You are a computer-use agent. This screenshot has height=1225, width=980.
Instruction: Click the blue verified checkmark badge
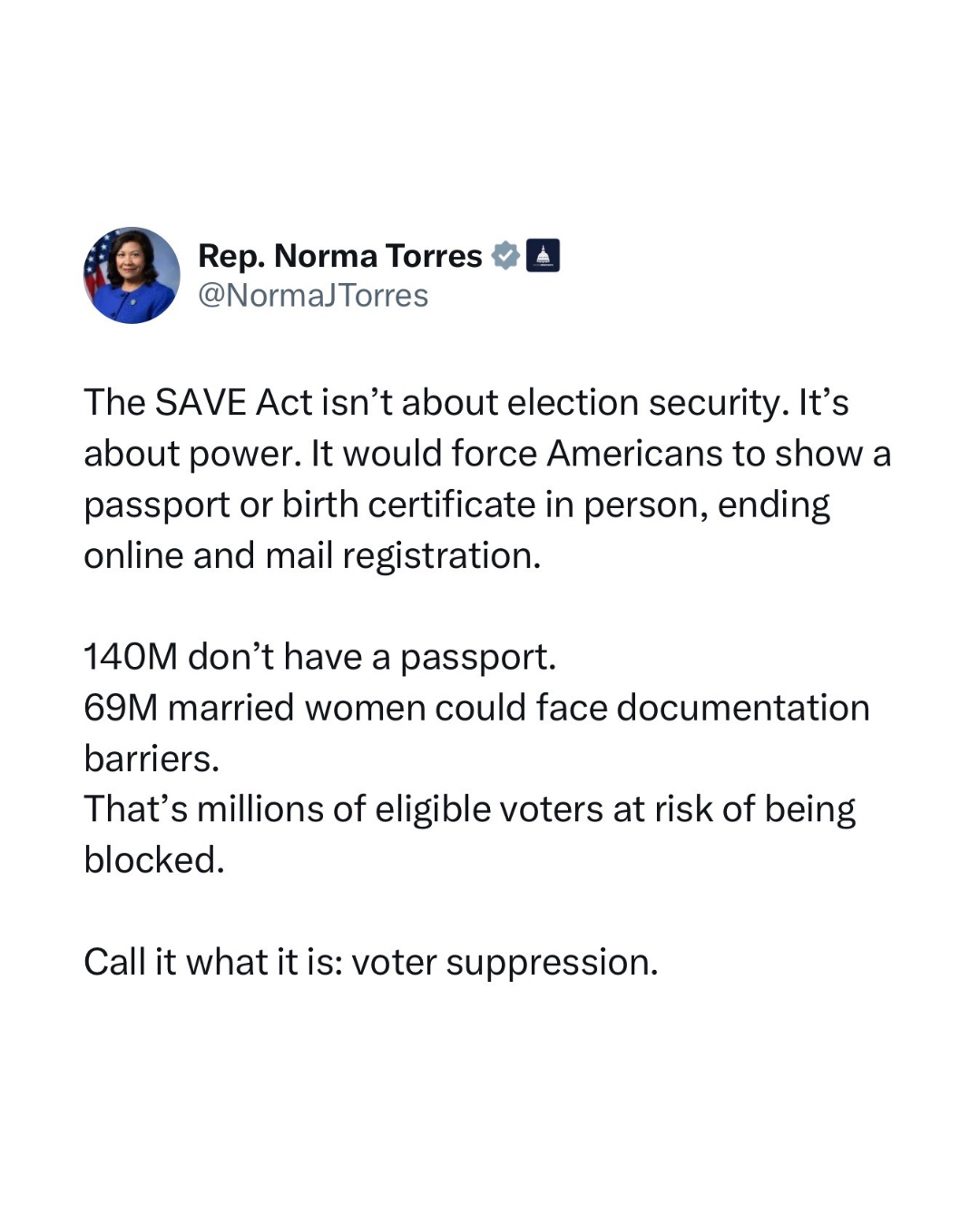[505, 256]
